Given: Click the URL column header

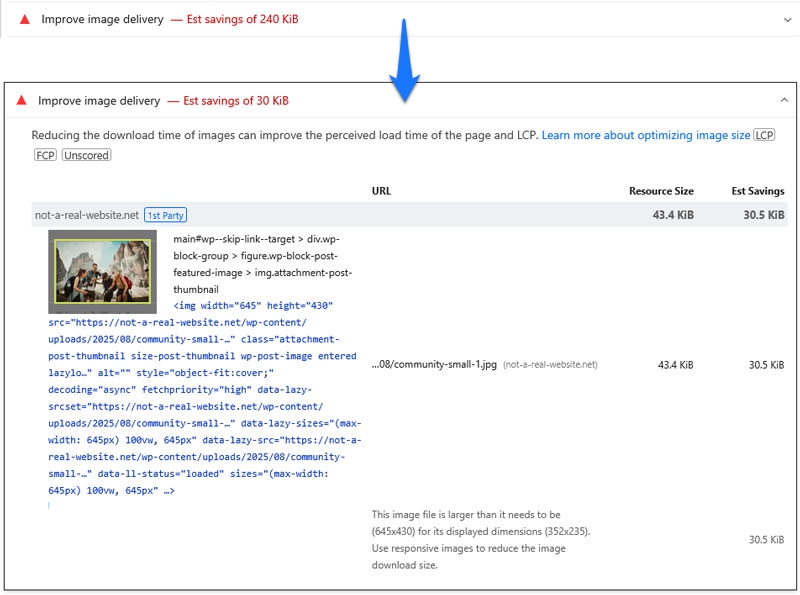Looking at the screenshot, I should [381, 191].
